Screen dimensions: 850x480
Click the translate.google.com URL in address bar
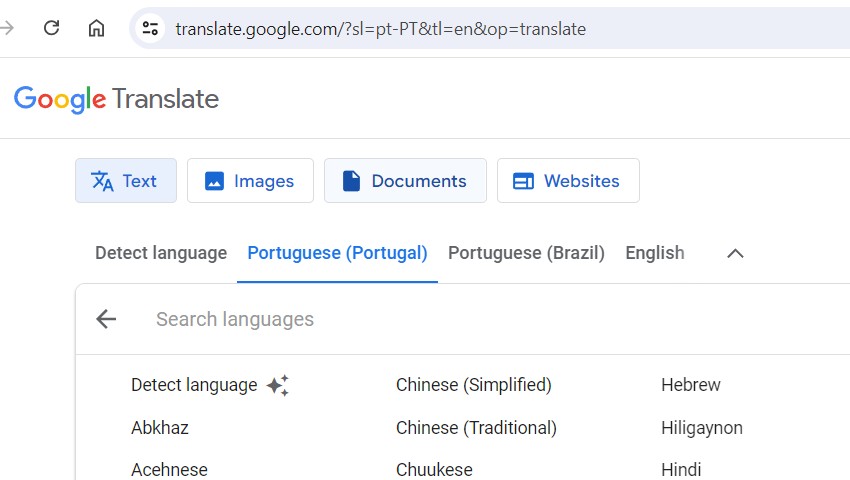coord(381,29)
